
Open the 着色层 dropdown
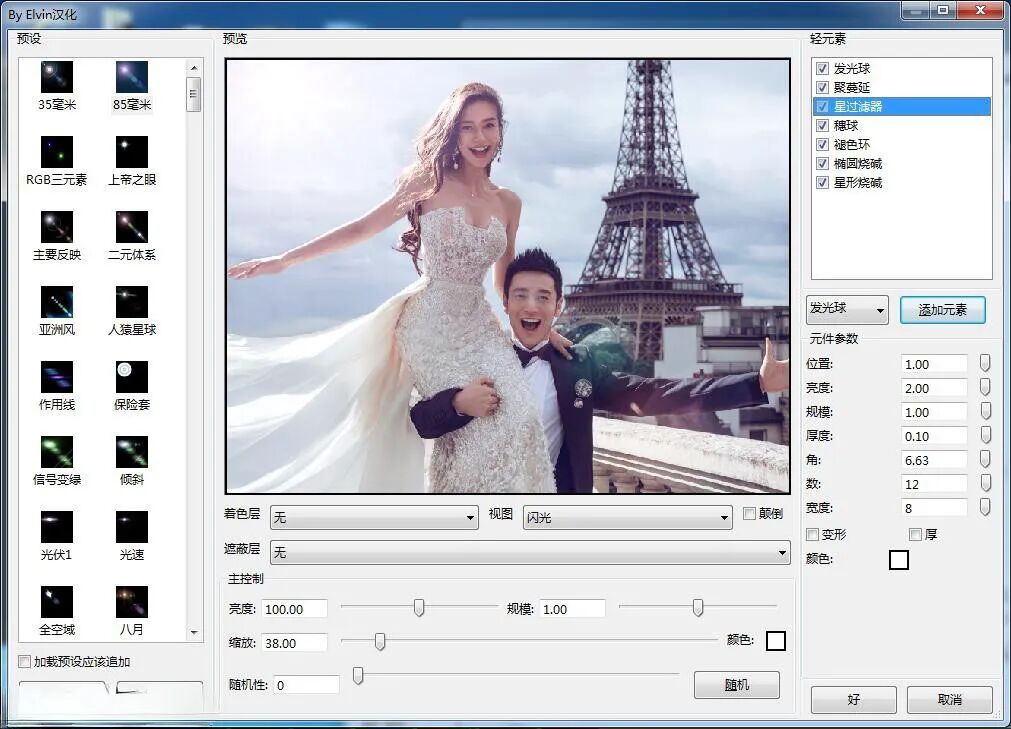tap(374, 518)
